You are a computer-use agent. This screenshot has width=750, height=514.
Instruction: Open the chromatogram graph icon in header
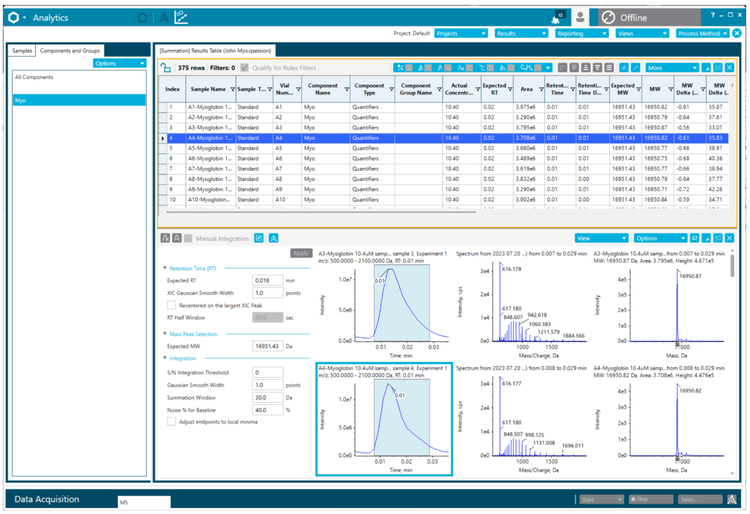(x=181, y=17)
